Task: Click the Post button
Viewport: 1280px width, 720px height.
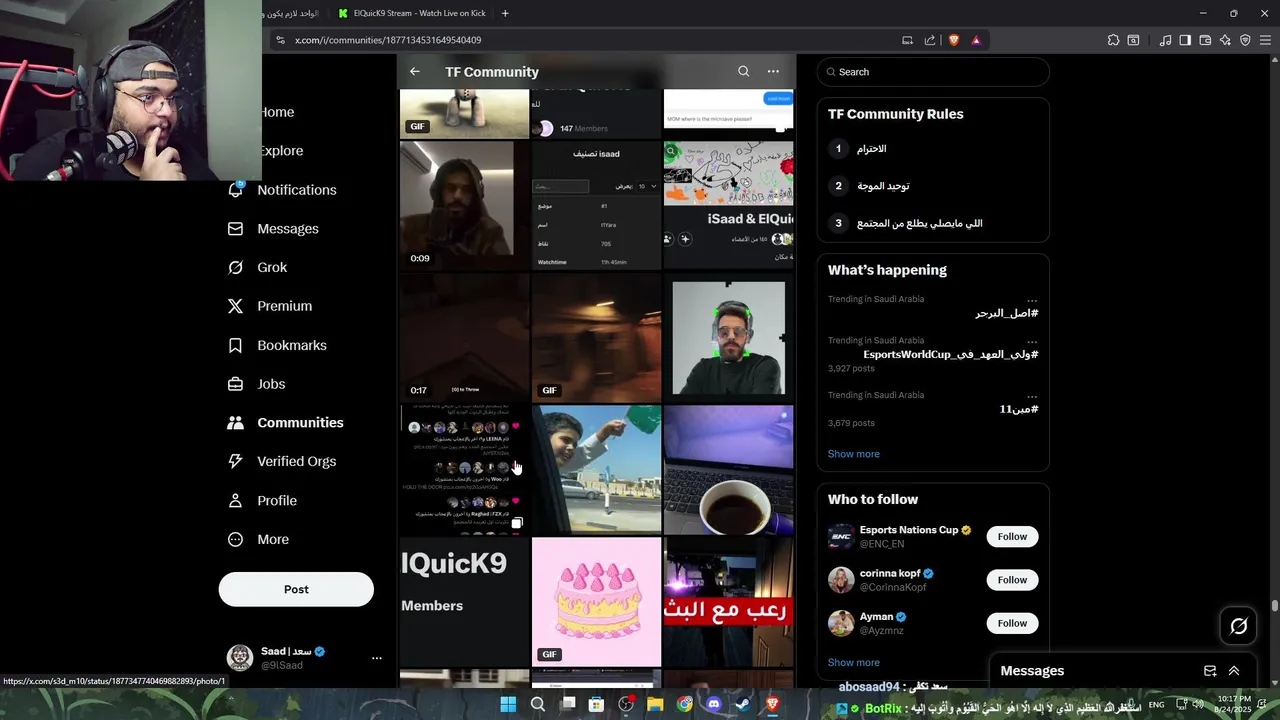Action: pyautogui.click(x=296, y=589)
